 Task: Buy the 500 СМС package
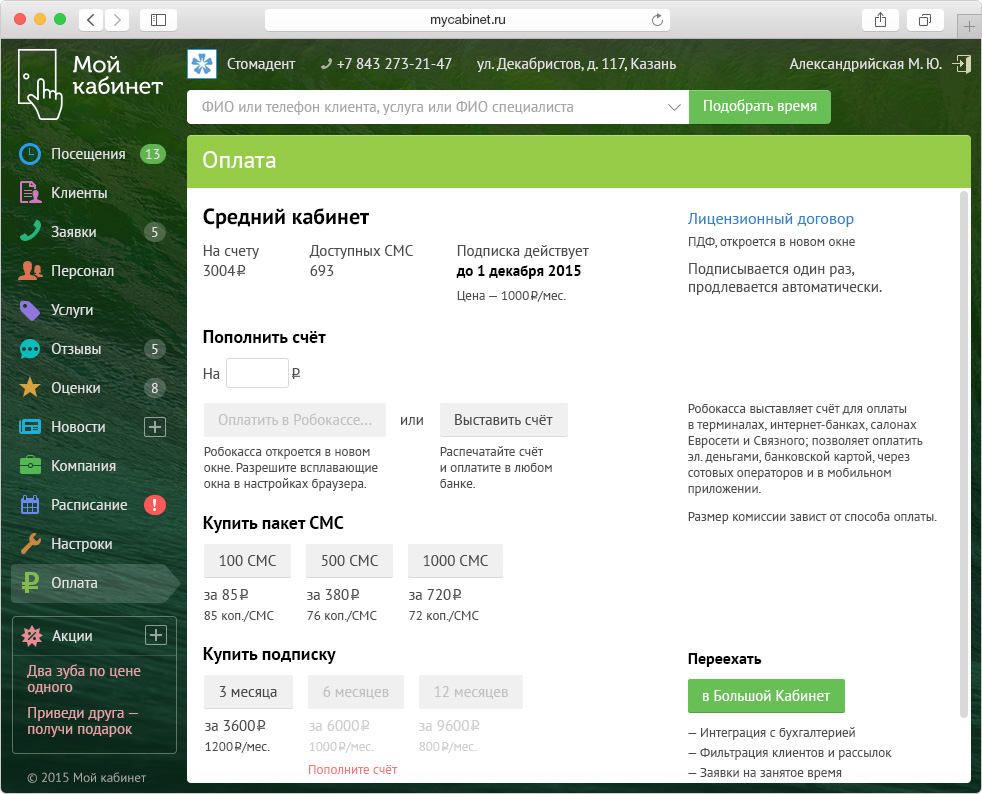pyautogui.click(x=349, y=560)
